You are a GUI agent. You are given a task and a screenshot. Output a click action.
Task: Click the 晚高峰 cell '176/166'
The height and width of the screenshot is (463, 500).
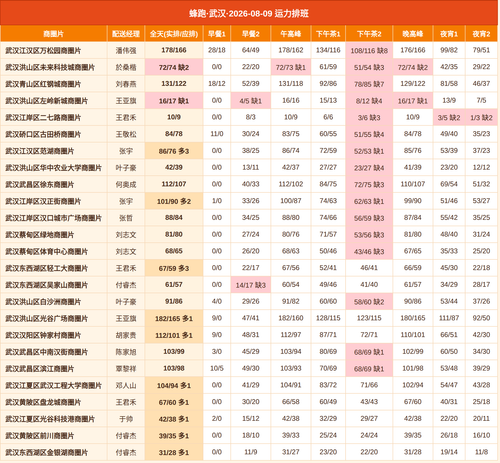(413, 50)
